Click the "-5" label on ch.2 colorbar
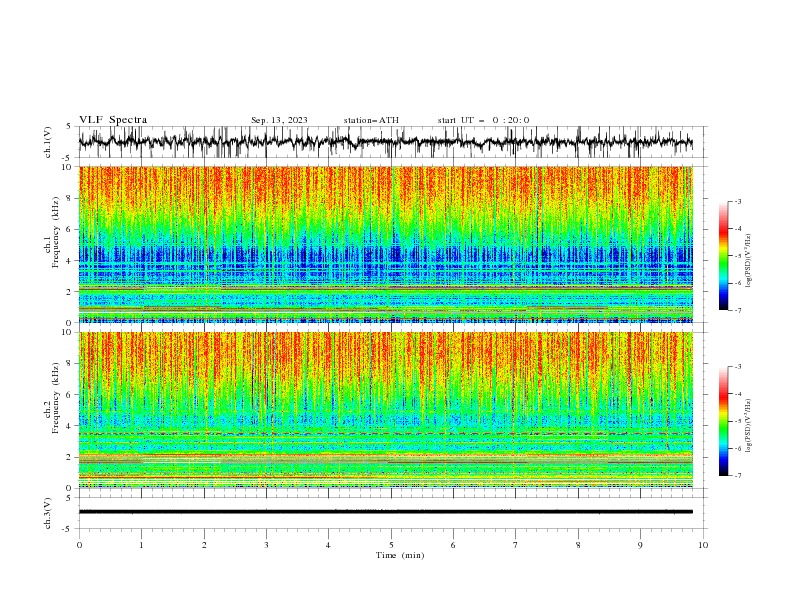The width and height of the screenshot is (792, 612). 738,421
